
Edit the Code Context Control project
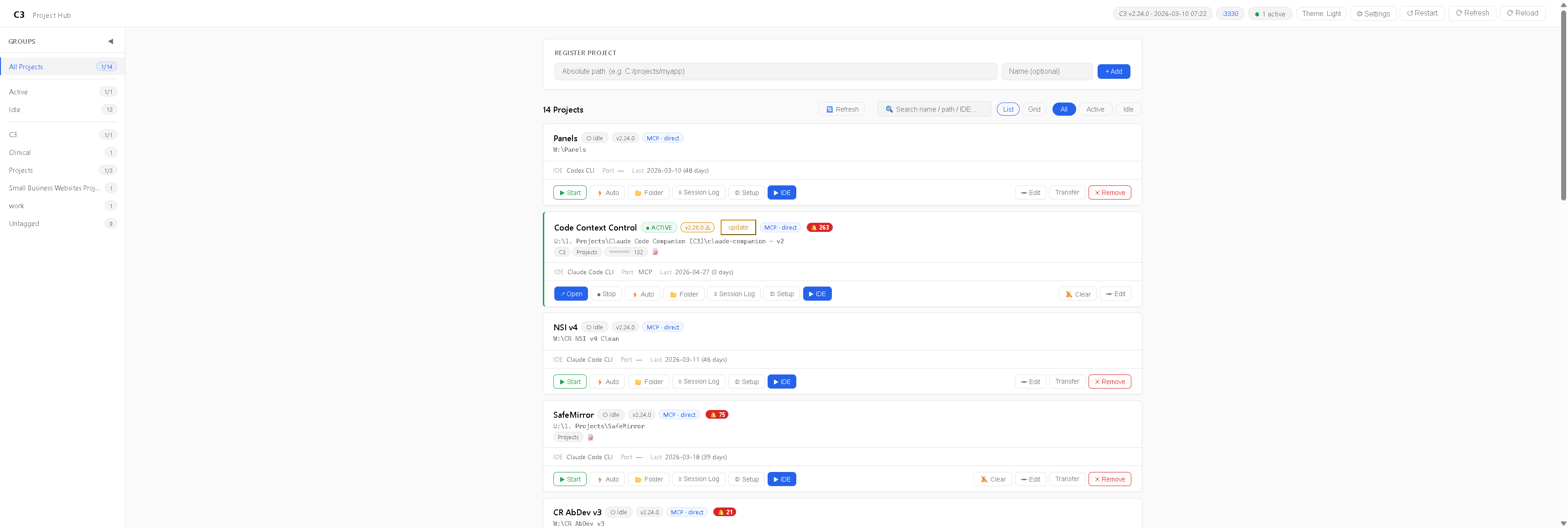tap(1116, 294)
